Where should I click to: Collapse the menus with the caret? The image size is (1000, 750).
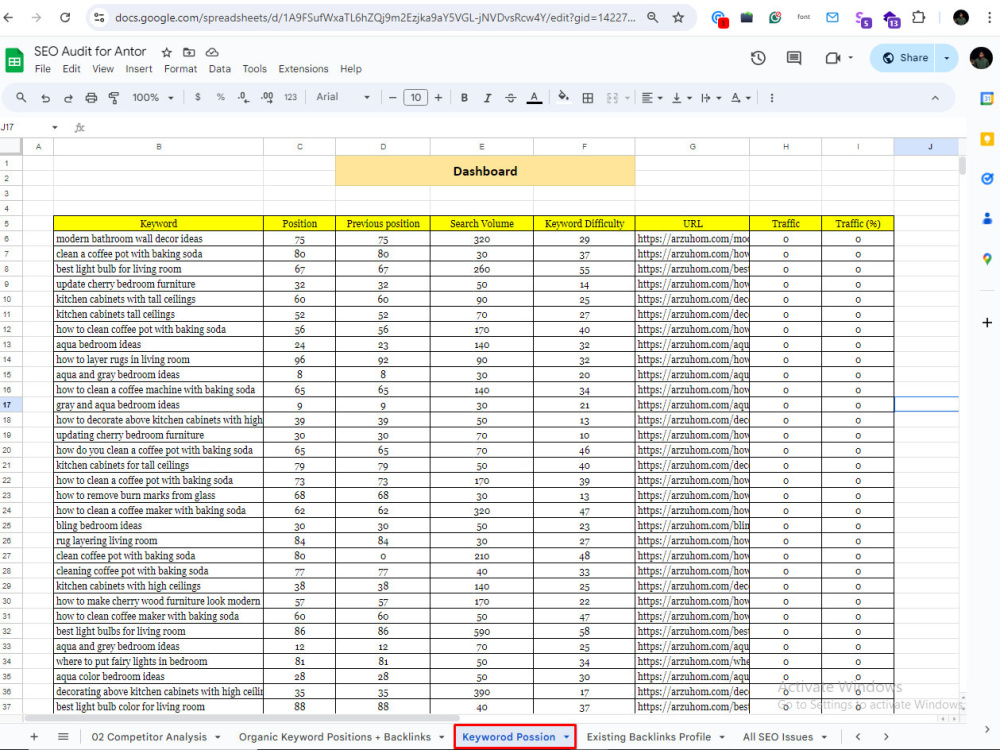[x=935, y=98]
